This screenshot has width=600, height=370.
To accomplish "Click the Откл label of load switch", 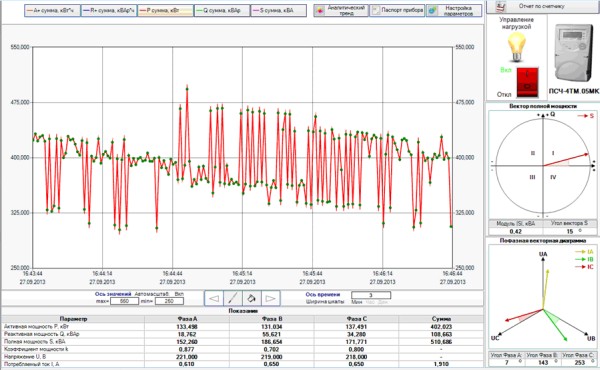I will pyautogui.click(x=504, y=94).
